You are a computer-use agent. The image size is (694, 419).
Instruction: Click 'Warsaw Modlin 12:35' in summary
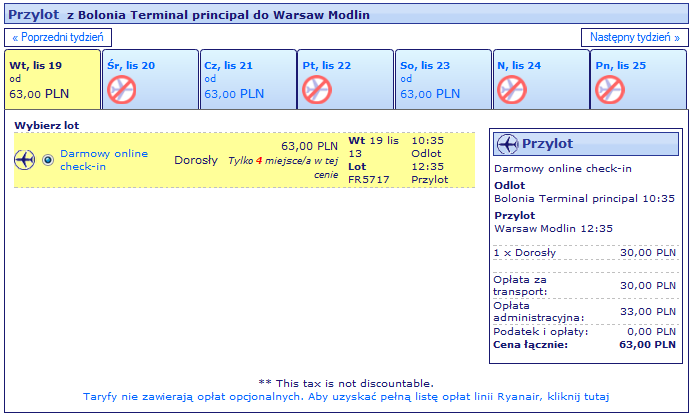(x=554, y=229)
